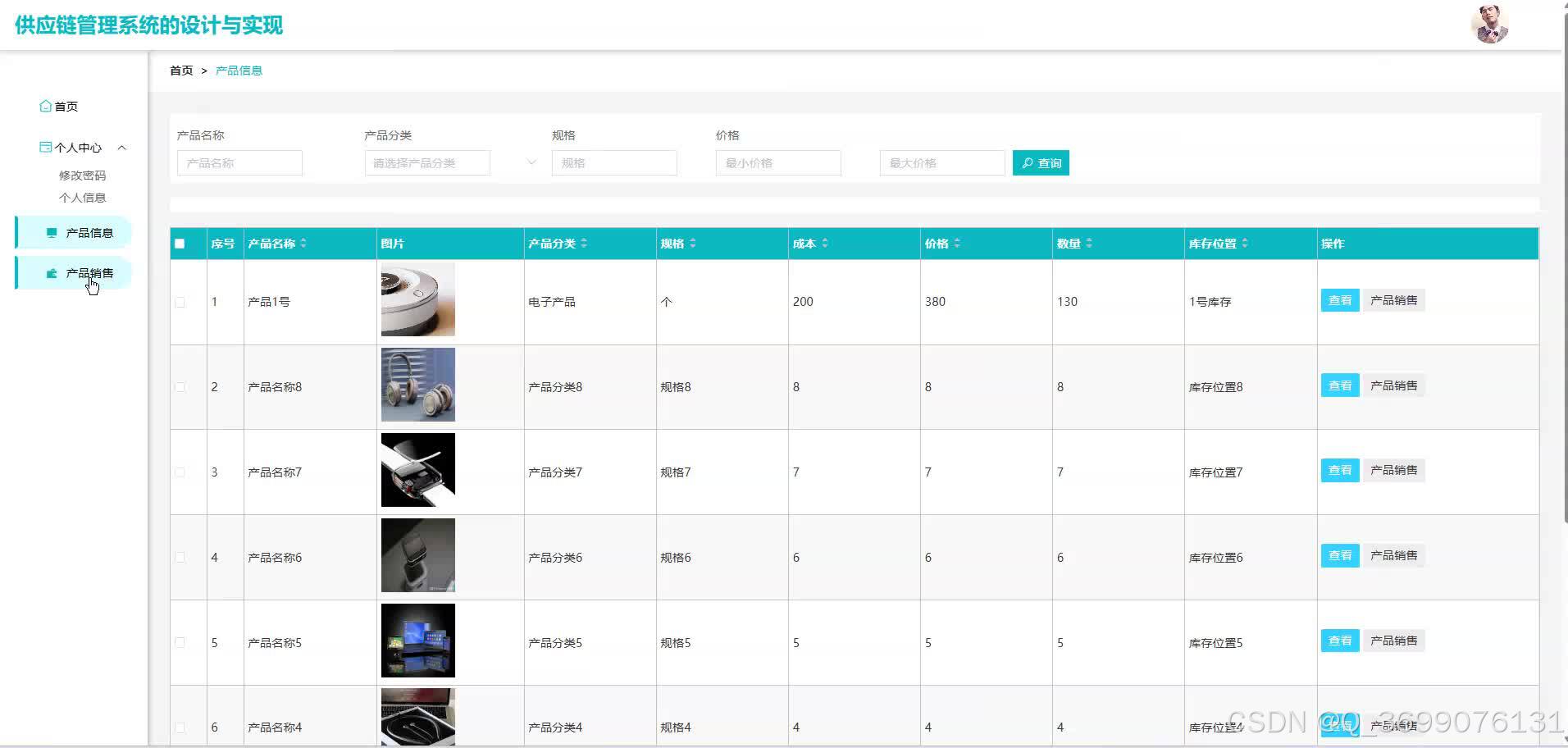Click the home icon beside 首页 in sidebar
The width and height of the screenshot is (1568, 748).
click(x=45, y=106)
